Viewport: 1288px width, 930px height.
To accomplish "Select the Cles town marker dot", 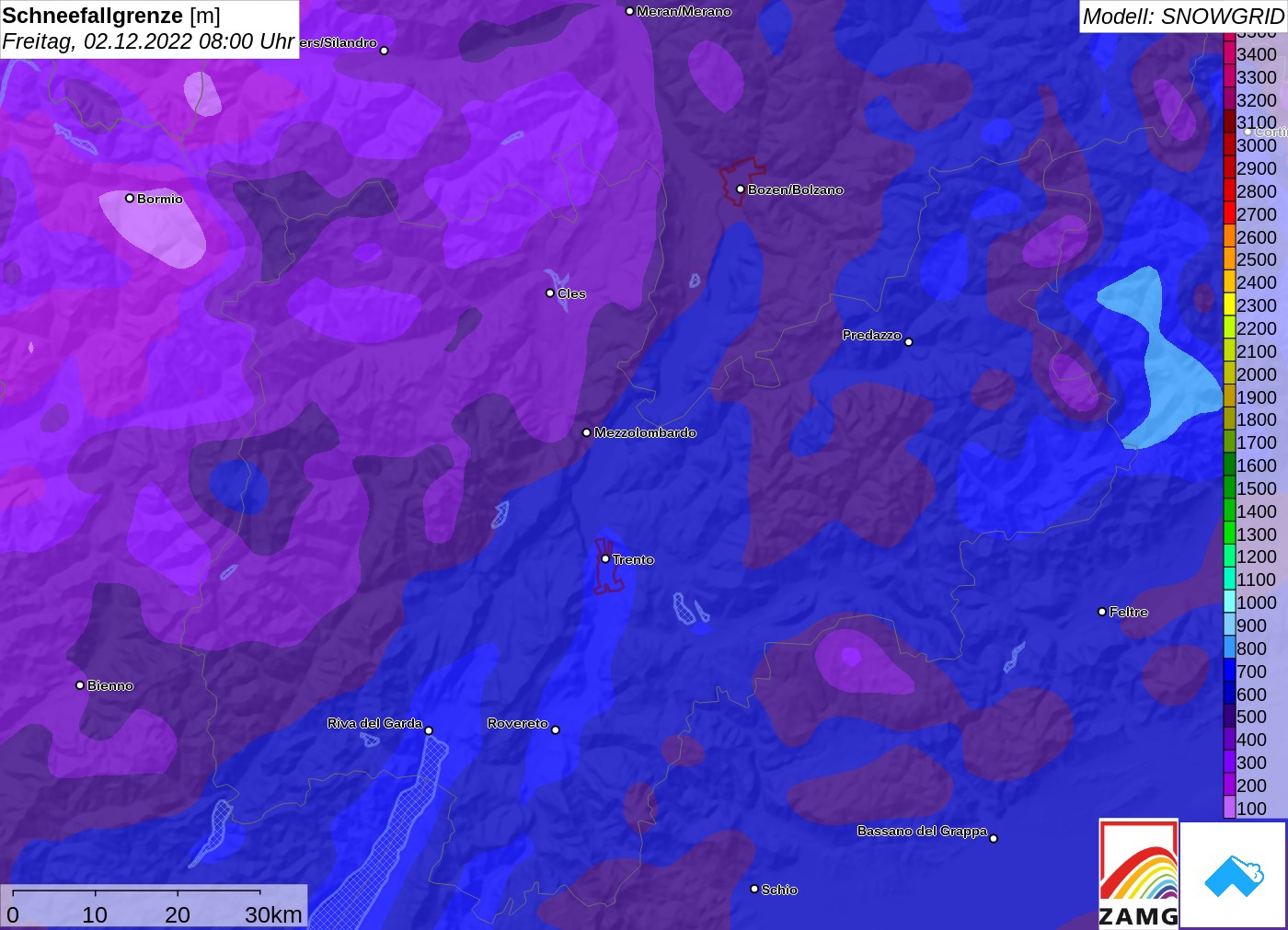I will pyautogui.click(x=550, y=293).
